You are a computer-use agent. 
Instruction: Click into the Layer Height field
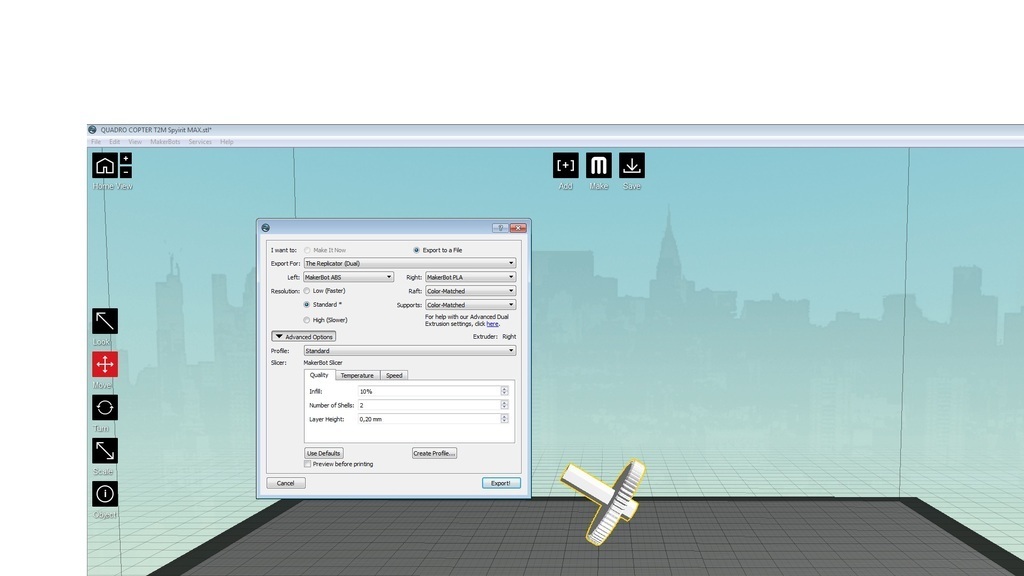coord(429,419)
